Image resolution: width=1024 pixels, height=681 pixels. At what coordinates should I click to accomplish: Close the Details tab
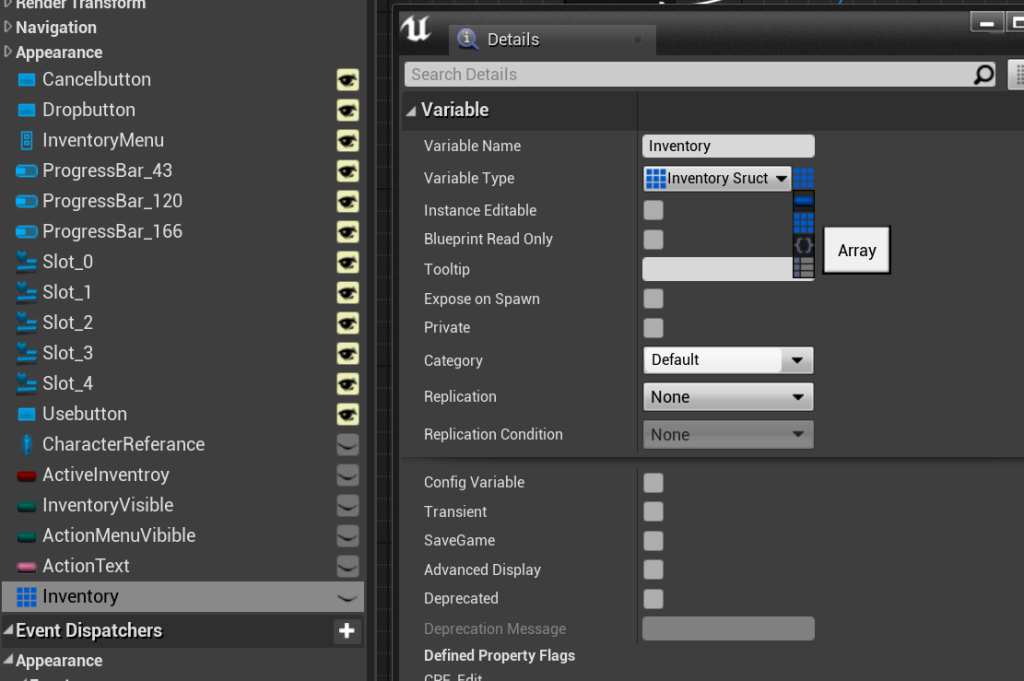[x=637, y=40]
